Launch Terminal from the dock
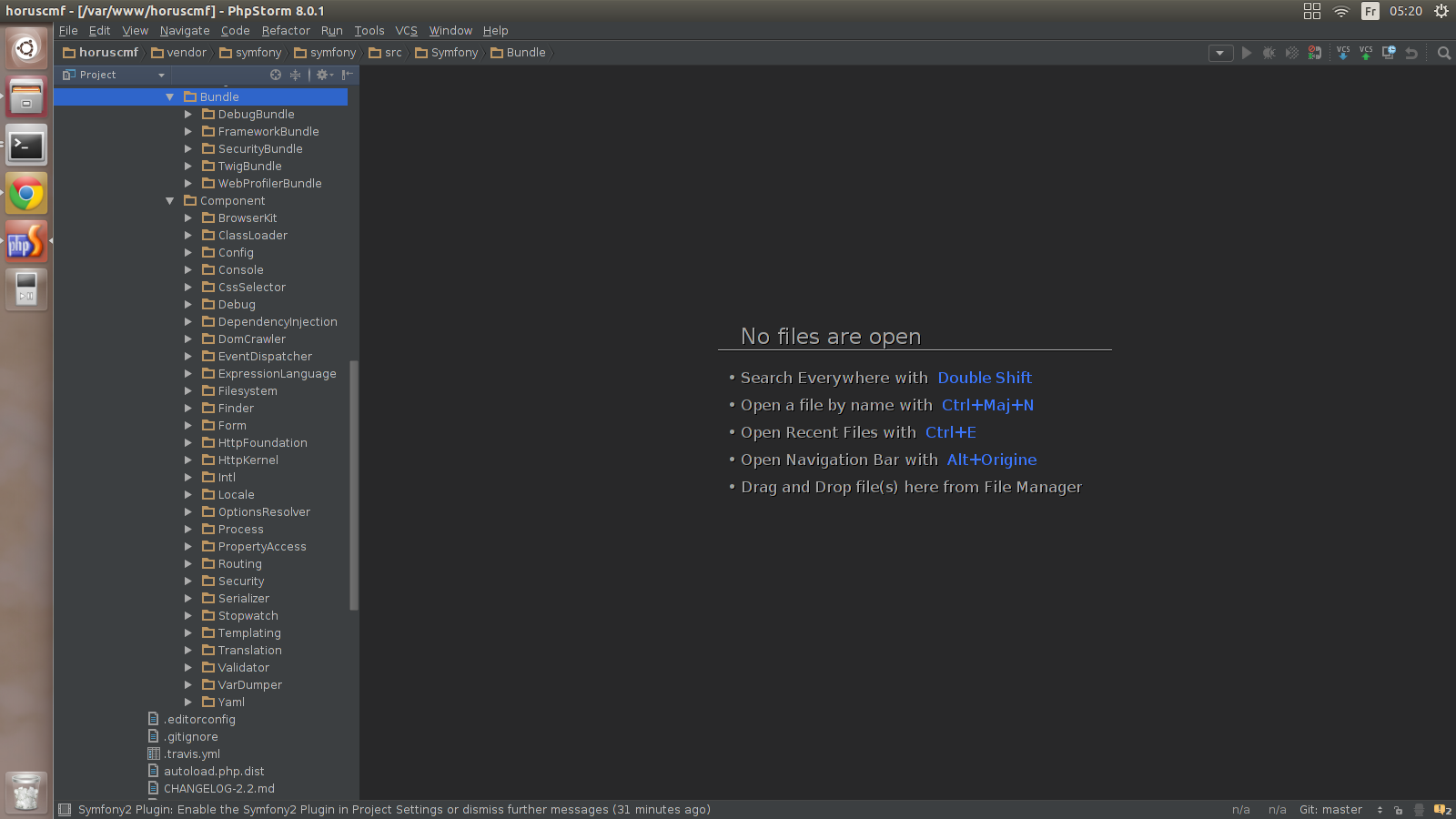The width and height of the screenshot is (1456, 819). 26,145
